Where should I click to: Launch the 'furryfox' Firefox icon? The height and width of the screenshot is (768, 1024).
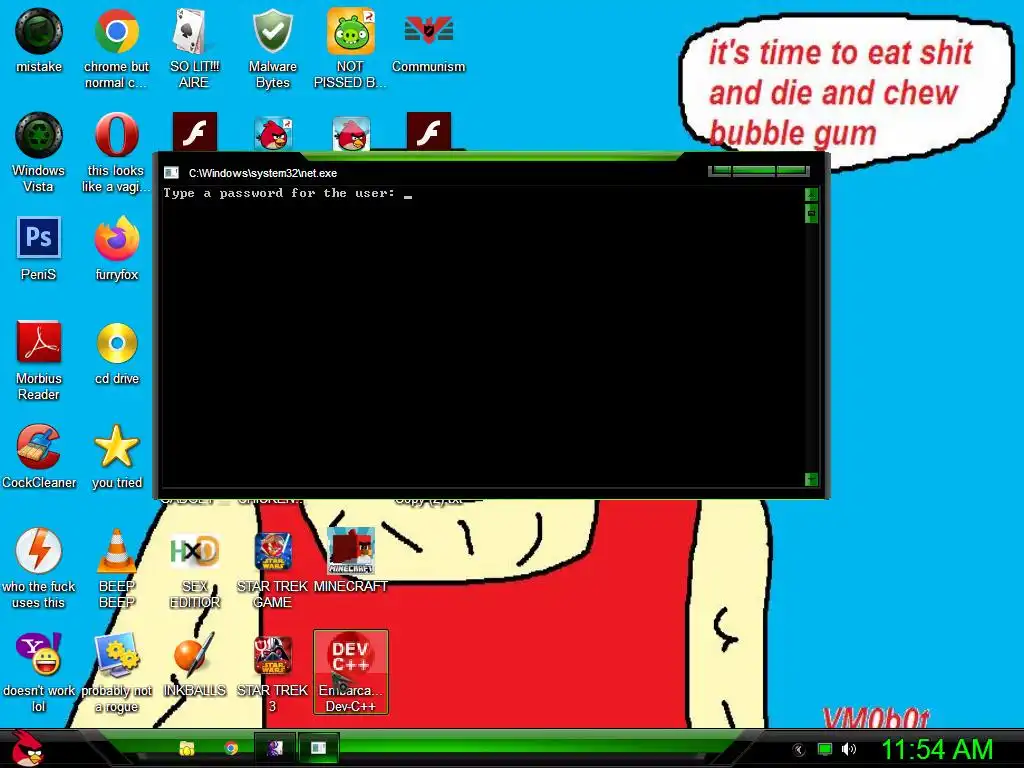click(116, 248)
